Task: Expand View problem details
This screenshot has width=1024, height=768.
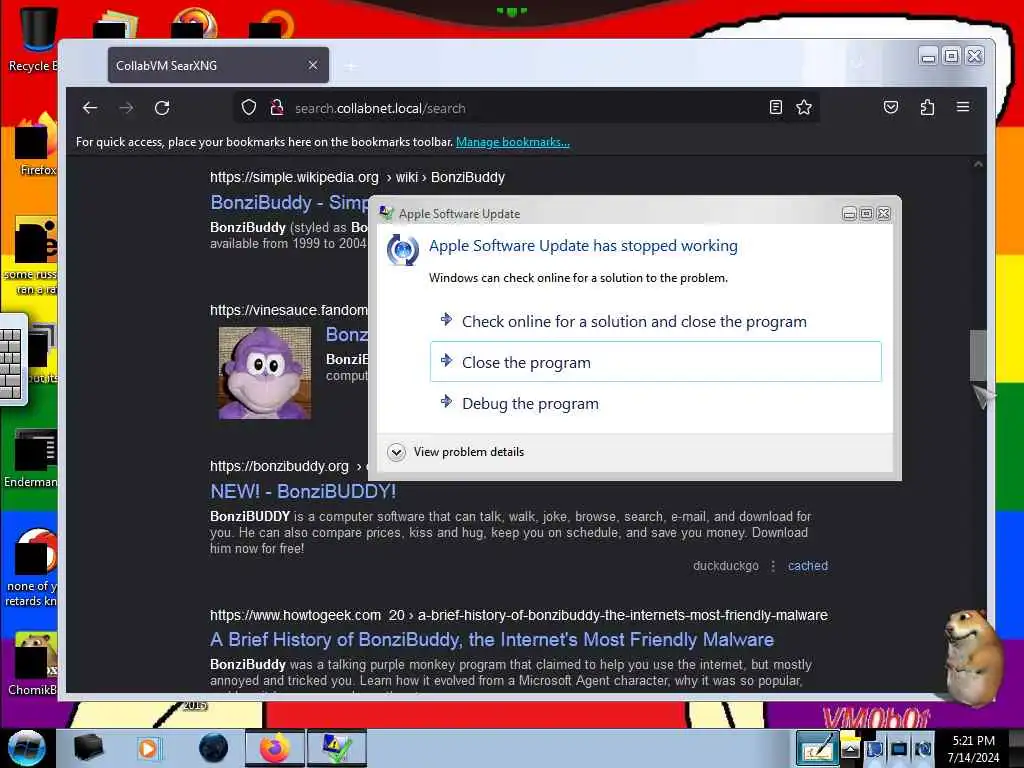Action: (456, 452)
